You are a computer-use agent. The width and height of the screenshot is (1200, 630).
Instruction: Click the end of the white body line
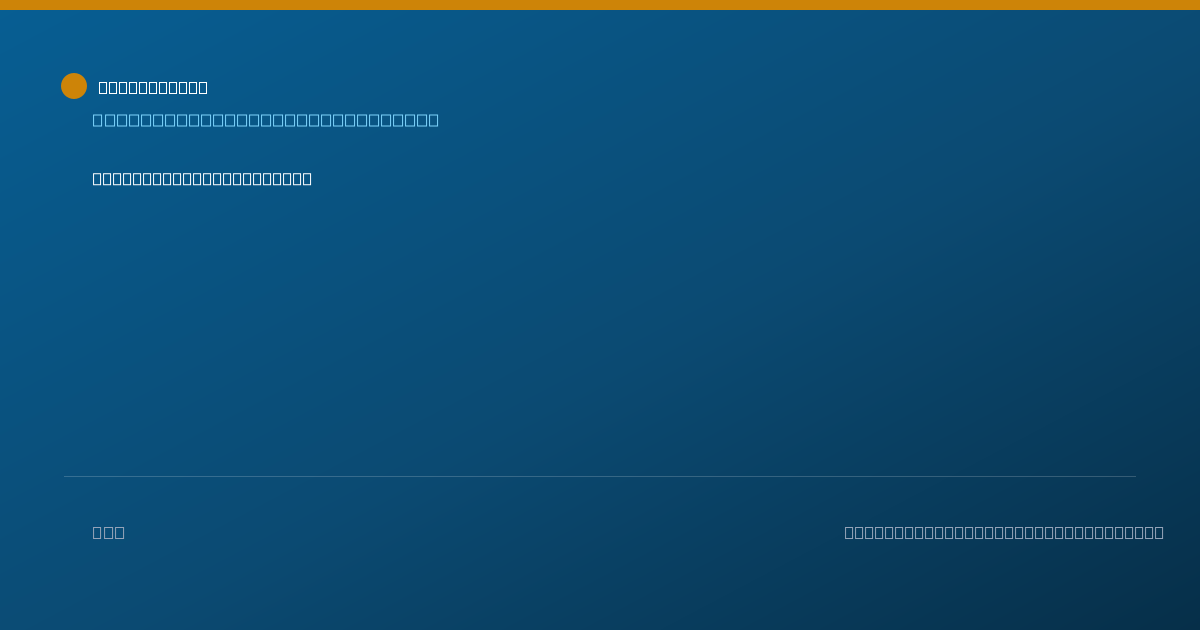(306, 178)
